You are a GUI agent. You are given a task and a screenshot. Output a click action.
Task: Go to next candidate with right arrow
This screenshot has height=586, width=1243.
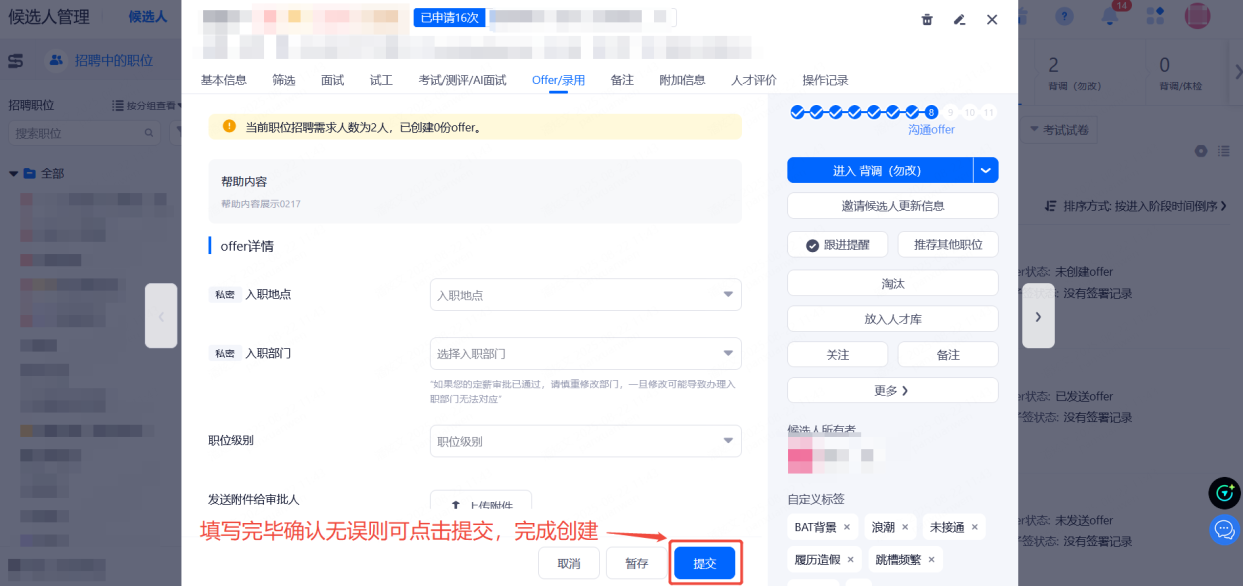[1038, 316]
